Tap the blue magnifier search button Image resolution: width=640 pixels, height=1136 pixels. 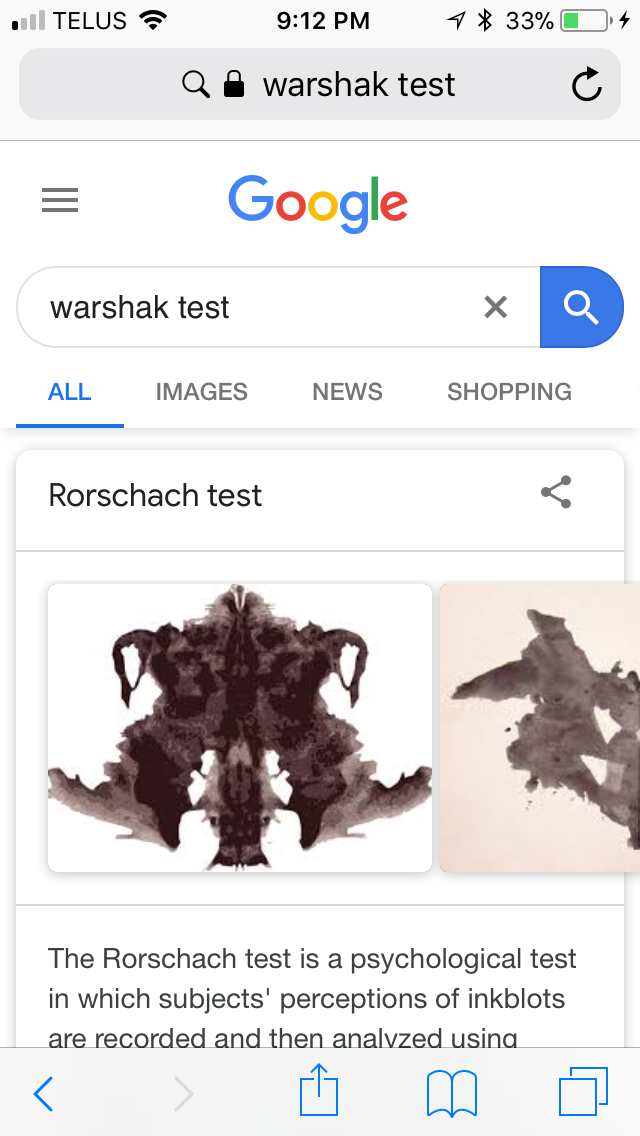point(581,307)
